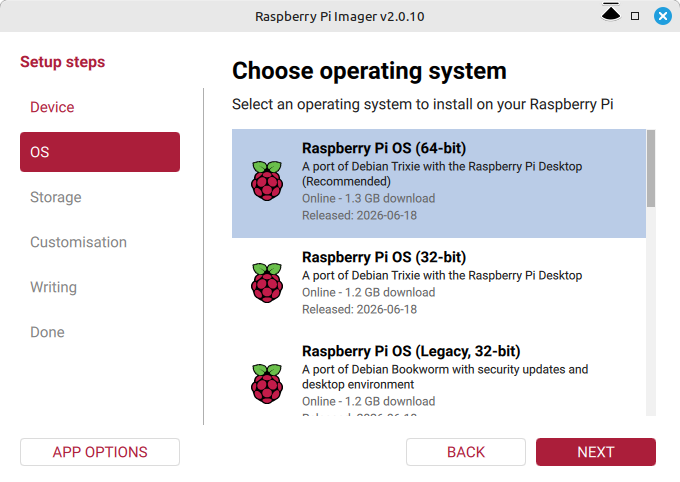This screenshot has height=482, width=680.
Task: Click the OS list scrollbar thumb
Action: (x=651, y=168)
